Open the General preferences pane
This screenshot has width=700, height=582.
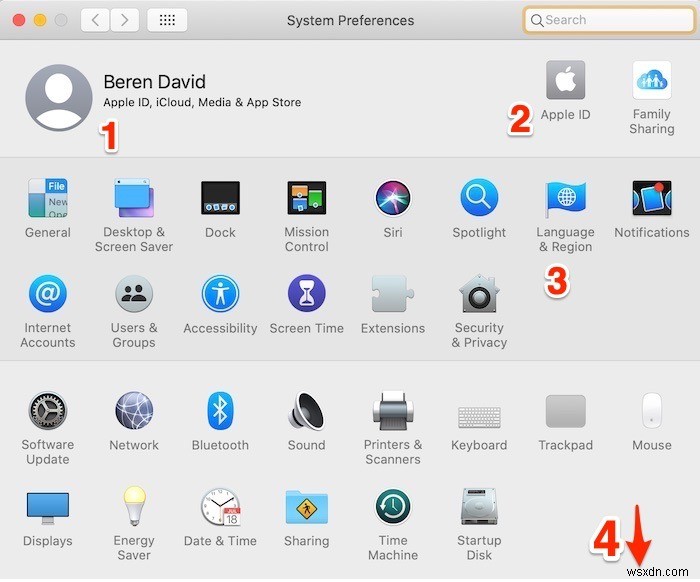[x=48, y=198]
